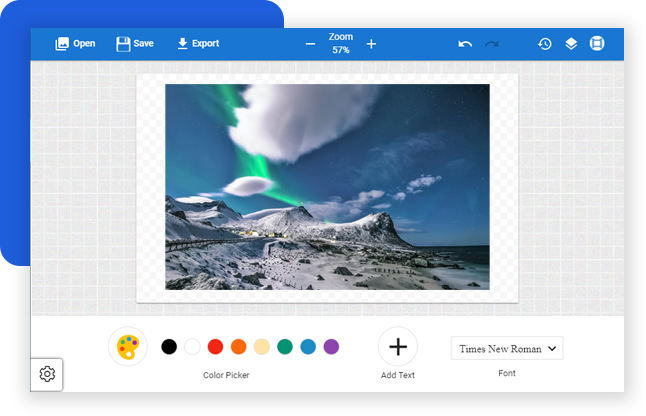This screenshot has width=646, height=416.
Task: Redo the last action
Action: (492, 44)
